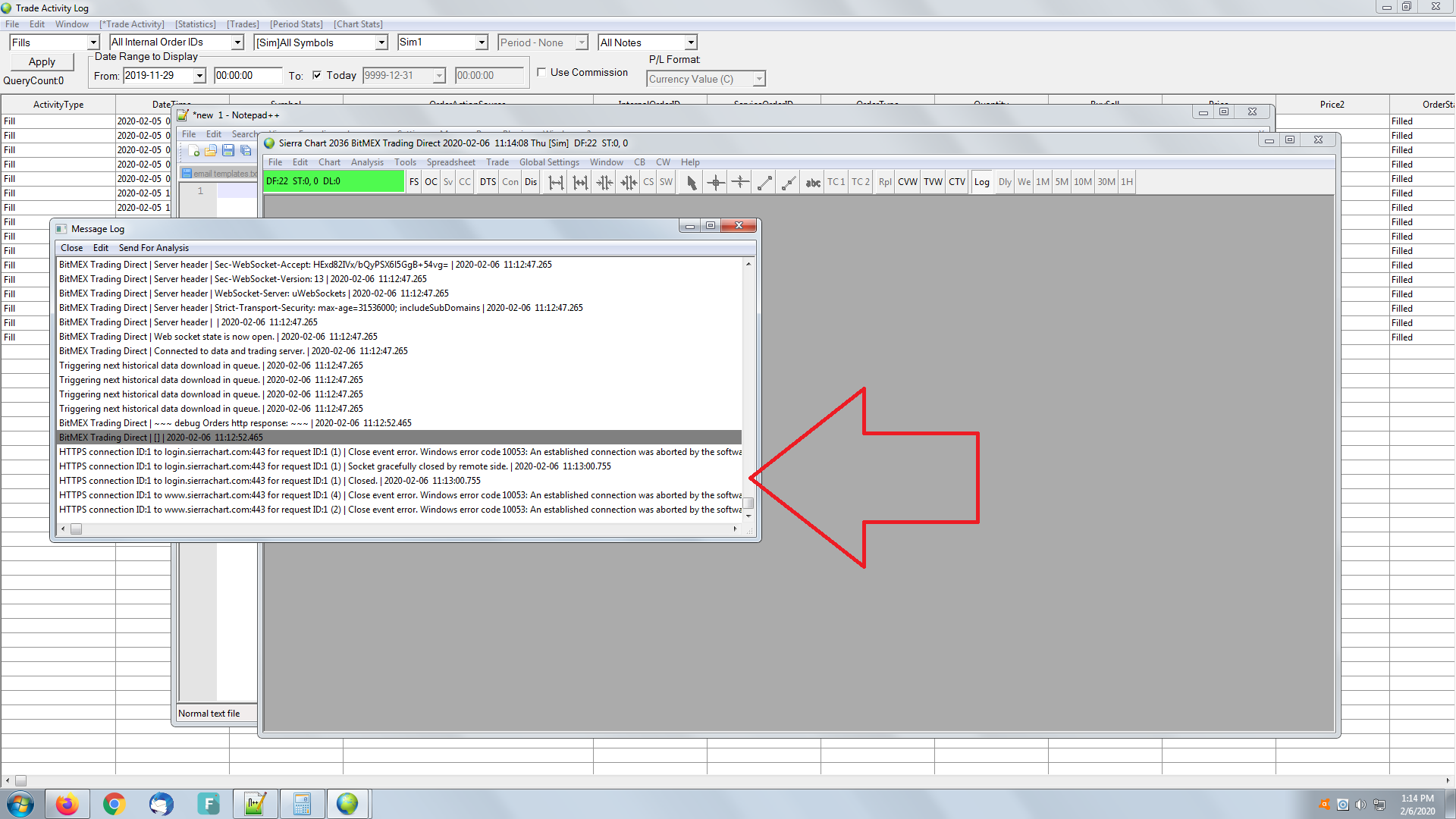The width and height of the screenshot is (1456, 819).
Task: Select the crosshair chart values tool
Action: [715, 182]
